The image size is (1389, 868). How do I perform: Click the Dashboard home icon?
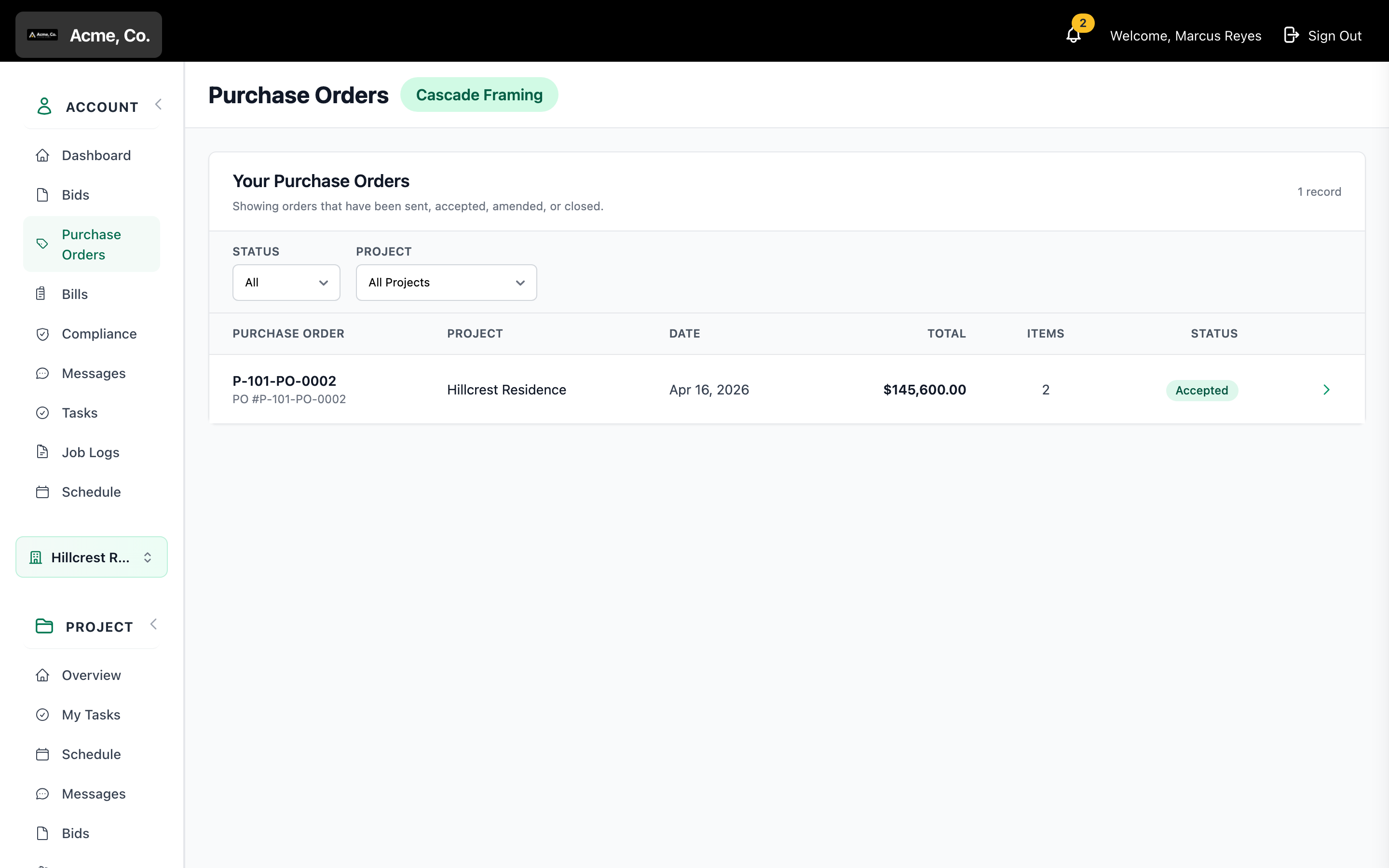(42, 156)
